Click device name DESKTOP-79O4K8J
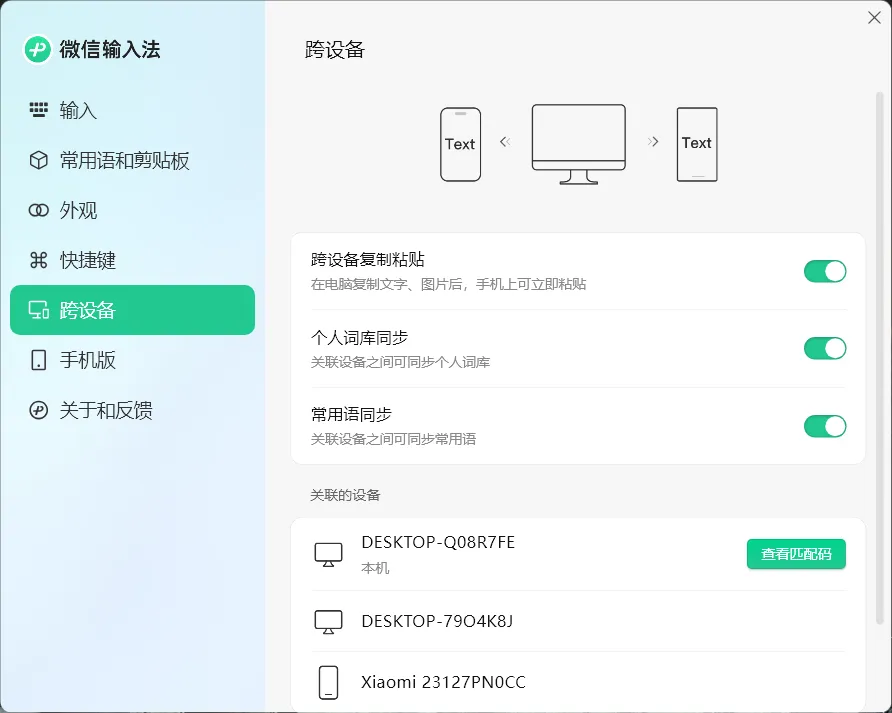This screenshot has width=892, height=713. click(x=437, y=621)
